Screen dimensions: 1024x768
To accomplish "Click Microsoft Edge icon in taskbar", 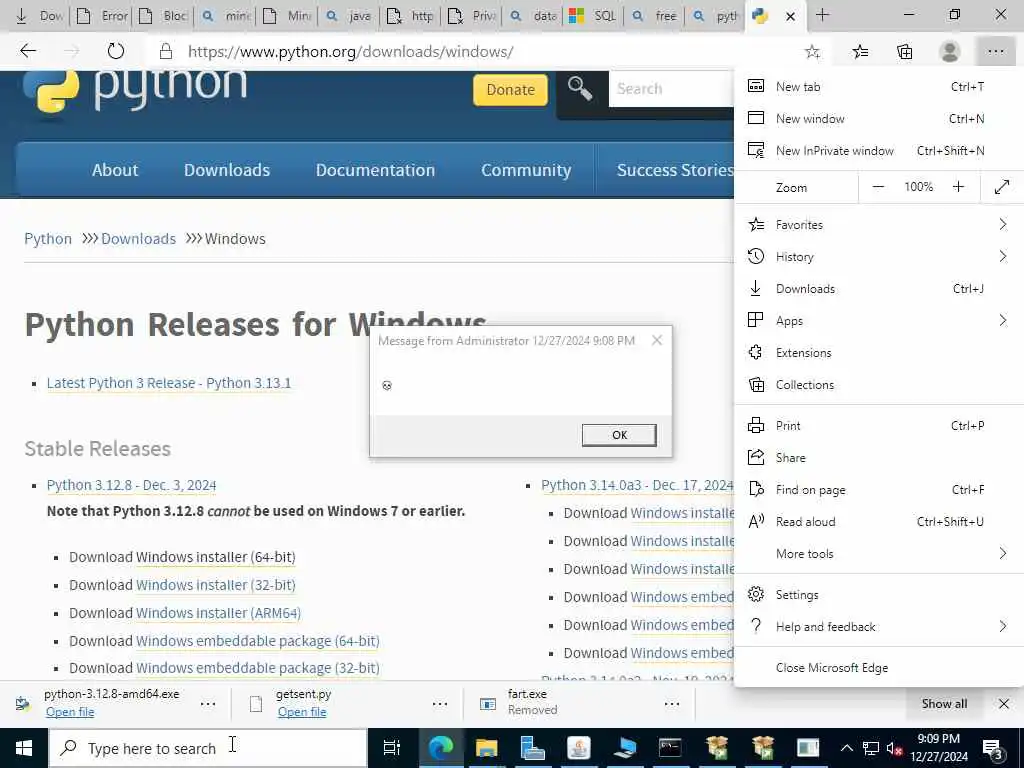I will coord(440,748).
